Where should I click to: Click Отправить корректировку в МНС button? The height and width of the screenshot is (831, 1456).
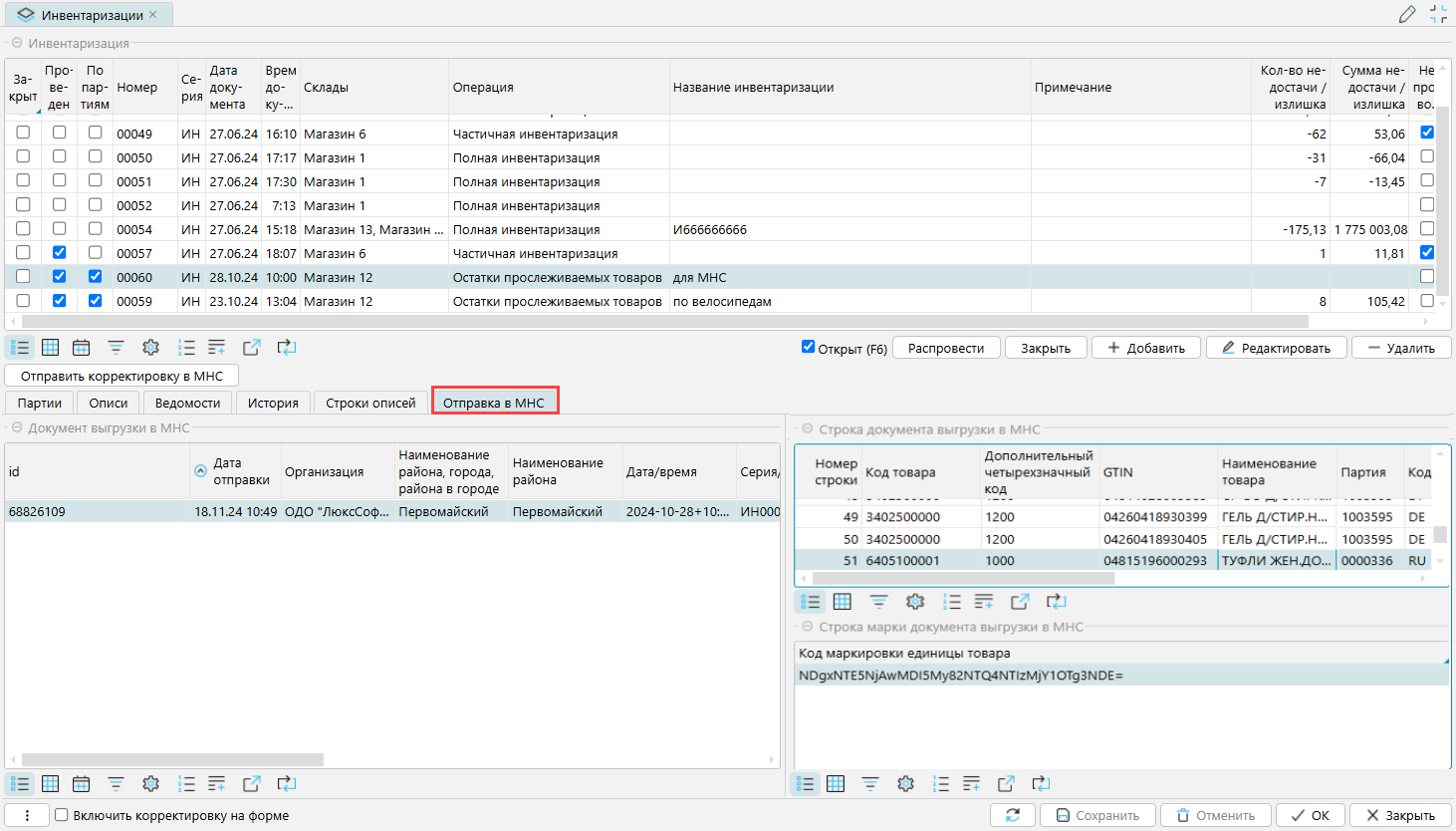121,376
